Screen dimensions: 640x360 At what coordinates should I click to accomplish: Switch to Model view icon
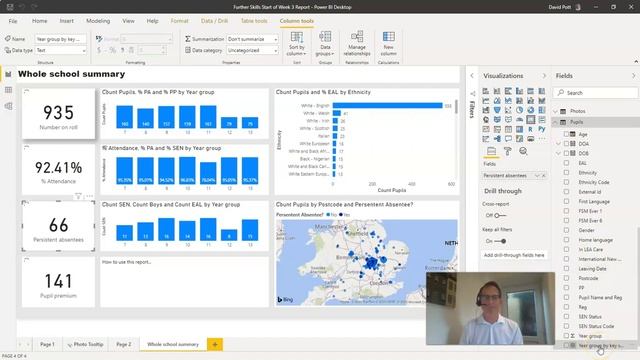(8, 106)
